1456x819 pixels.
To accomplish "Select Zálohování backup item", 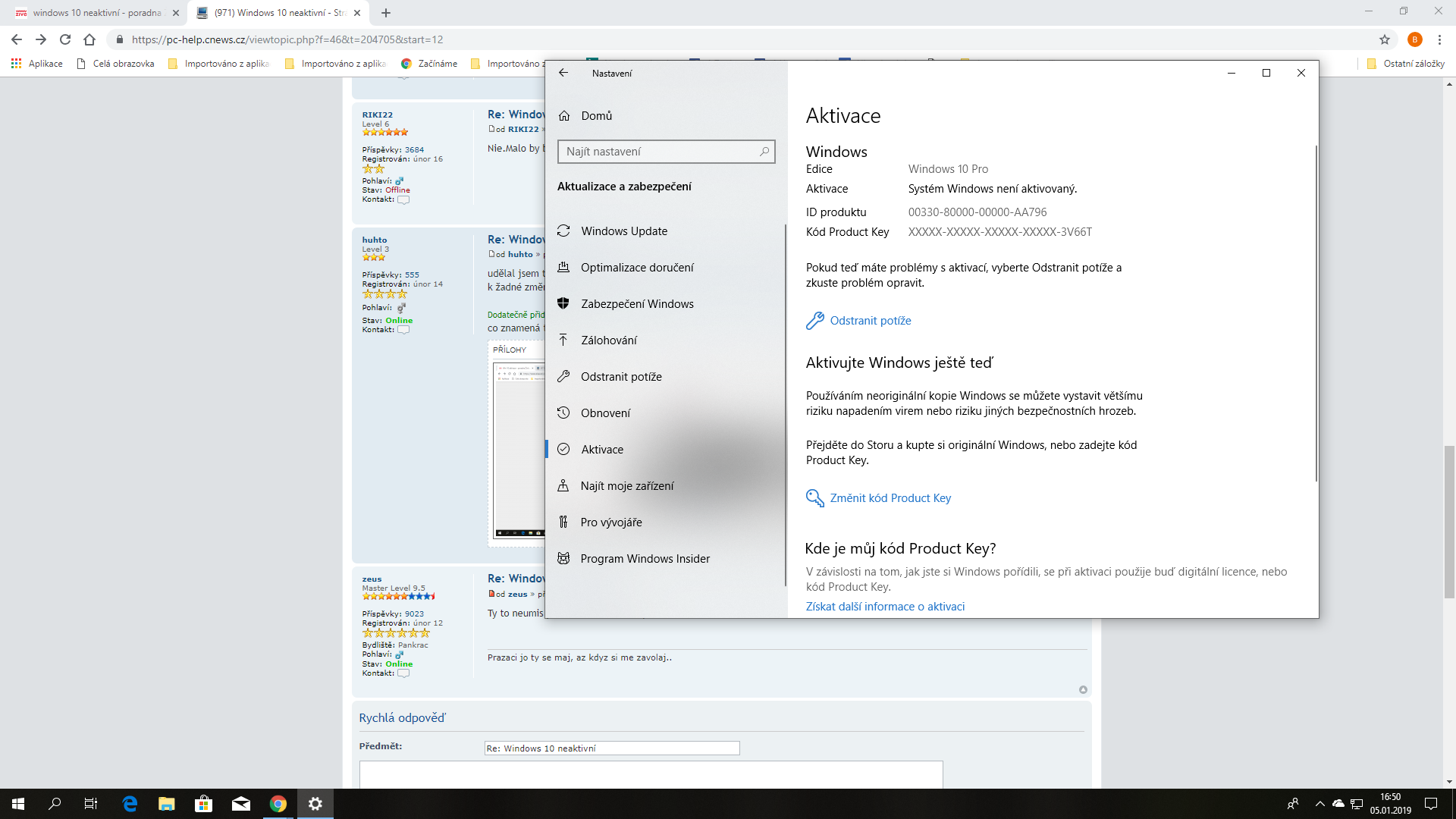I will point(608,340).
